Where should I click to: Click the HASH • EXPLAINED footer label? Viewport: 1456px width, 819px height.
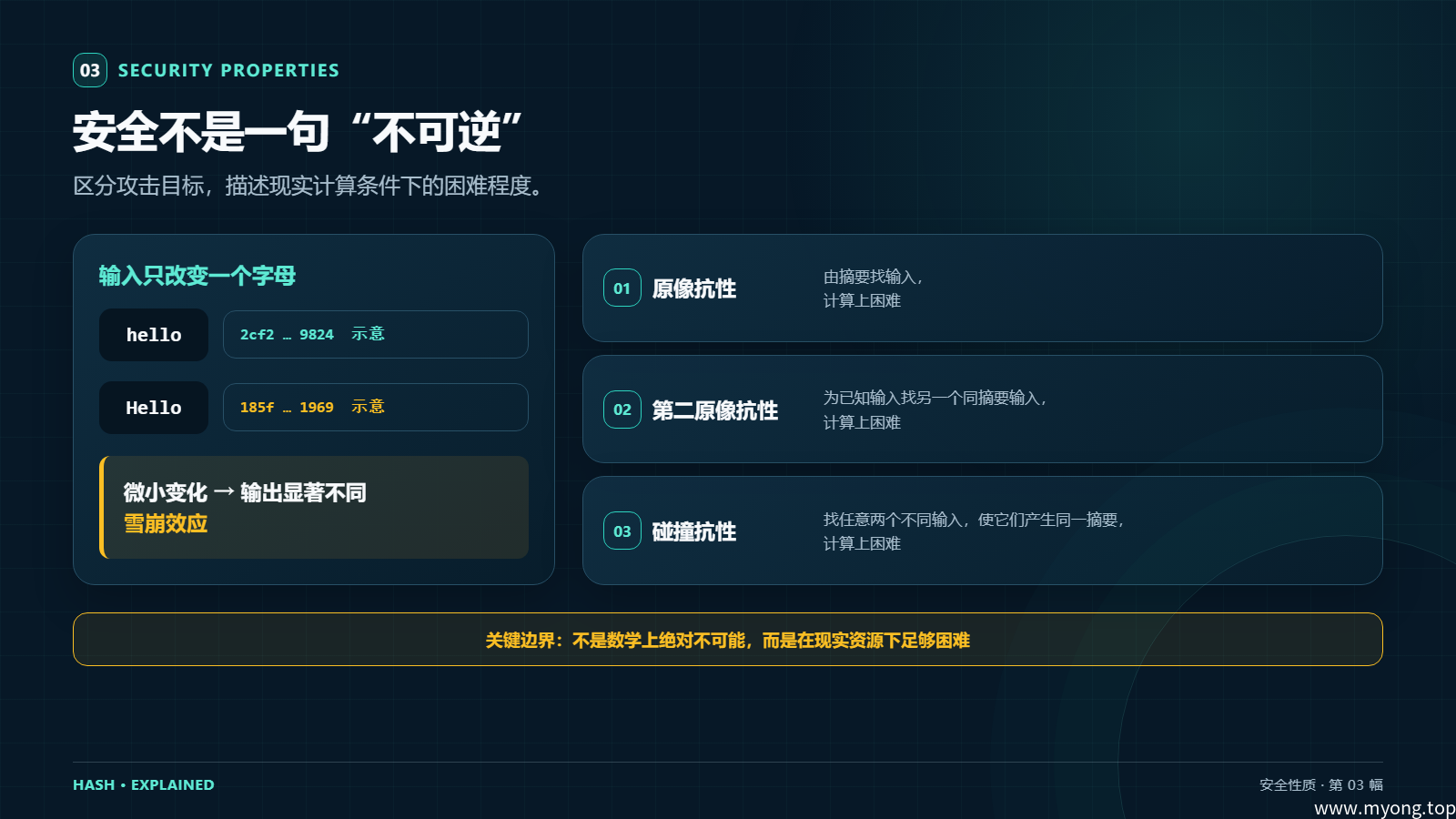pyautogui.click(x=144, y=784)
